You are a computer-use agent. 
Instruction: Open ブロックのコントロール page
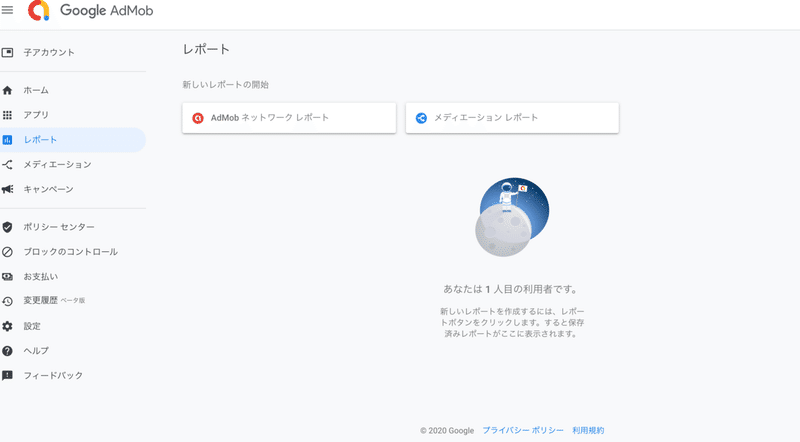point(73,252)
